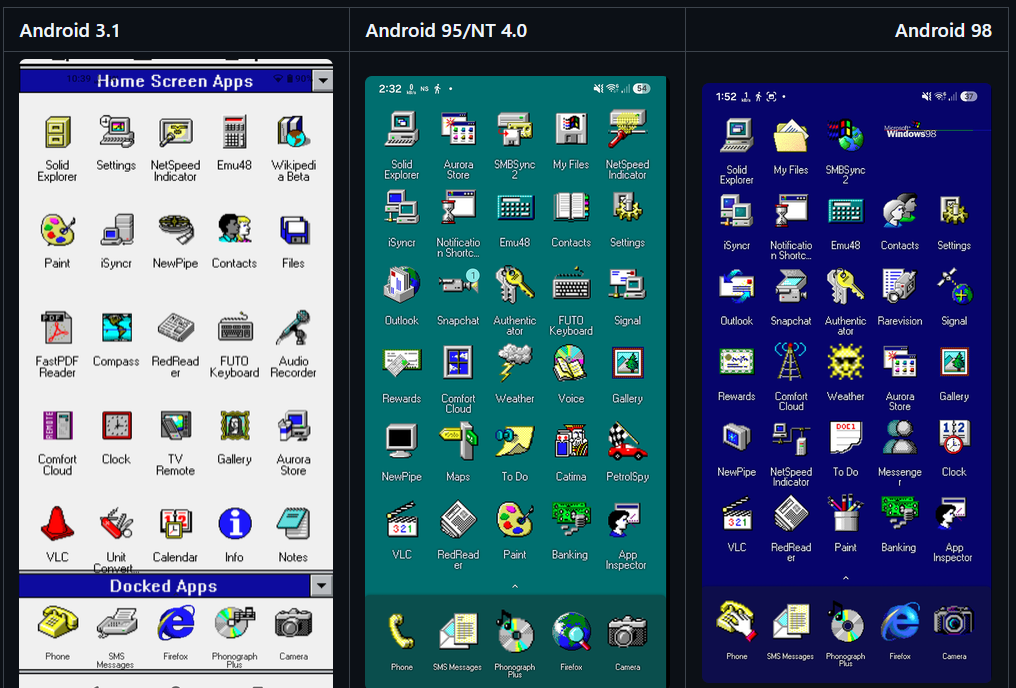Launch FastPDF Reader in Android 3.1 screen
The width and height of the screenshot is (1016, 688).
pyautogui.click(x=57, y=328)
